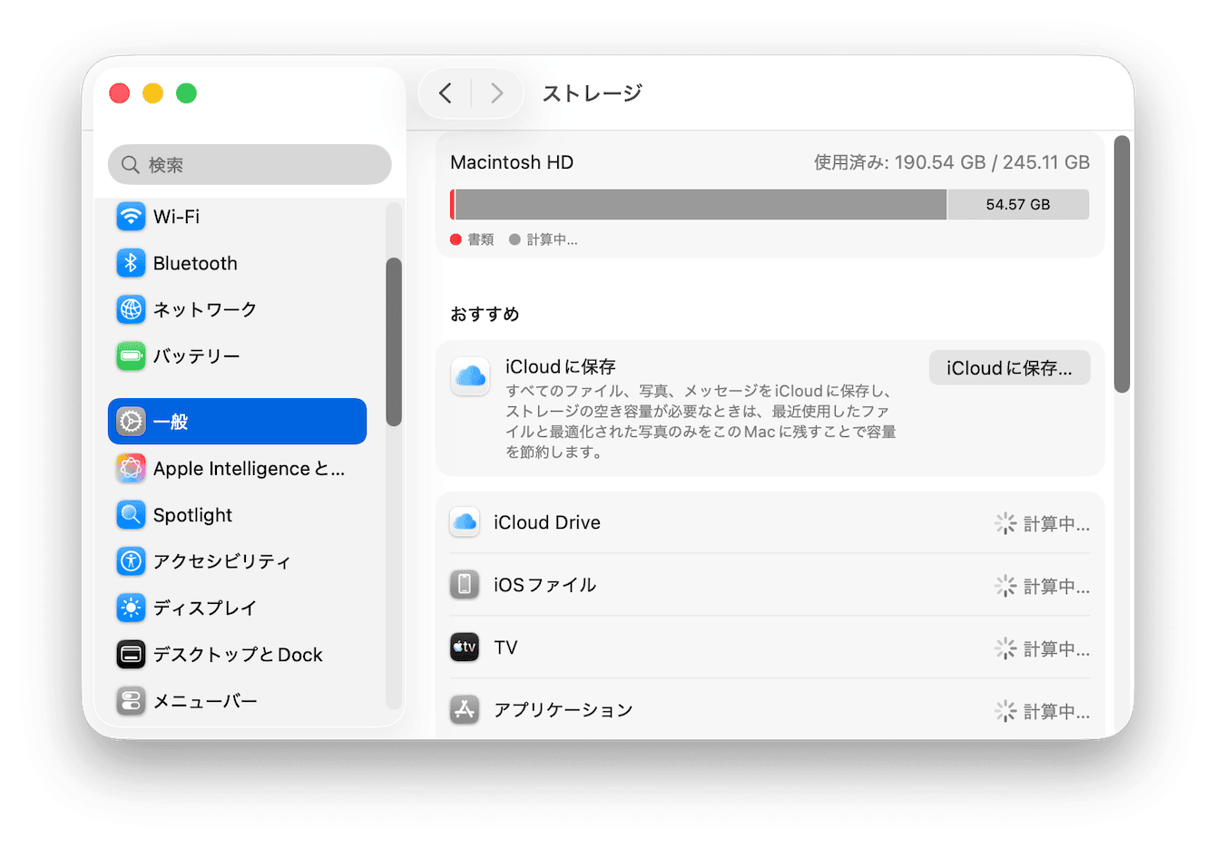The image size is (1216, 847).
Task: Click the iCloud Drive row label
Action: click(x=547, y=522)
